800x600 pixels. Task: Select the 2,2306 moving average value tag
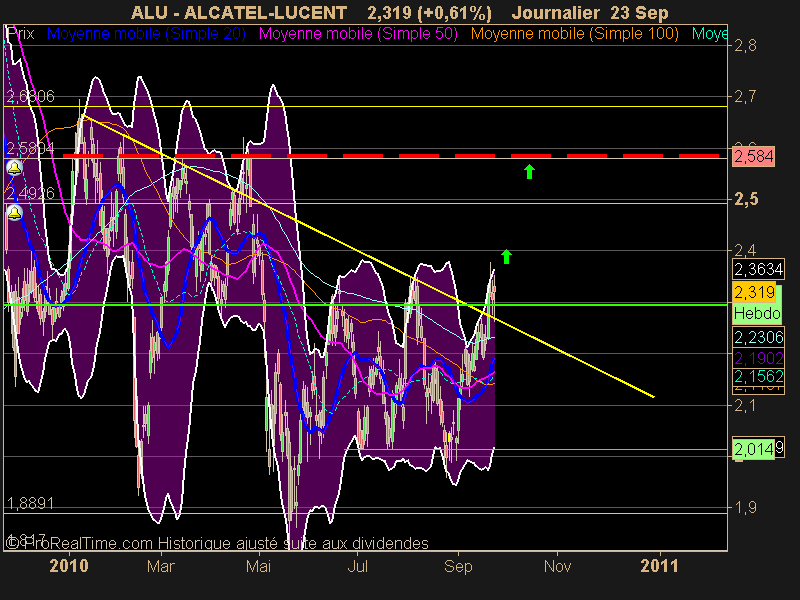point(759,337)
